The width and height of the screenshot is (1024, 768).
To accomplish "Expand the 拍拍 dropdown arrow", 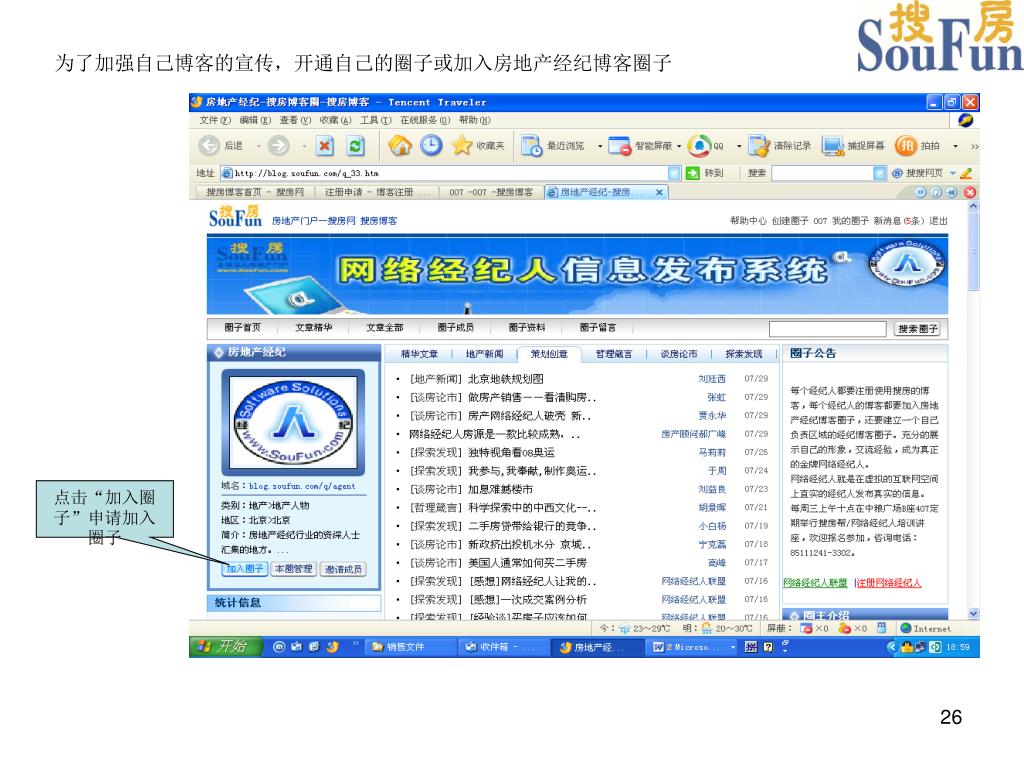I will click(x=955, y=146).
